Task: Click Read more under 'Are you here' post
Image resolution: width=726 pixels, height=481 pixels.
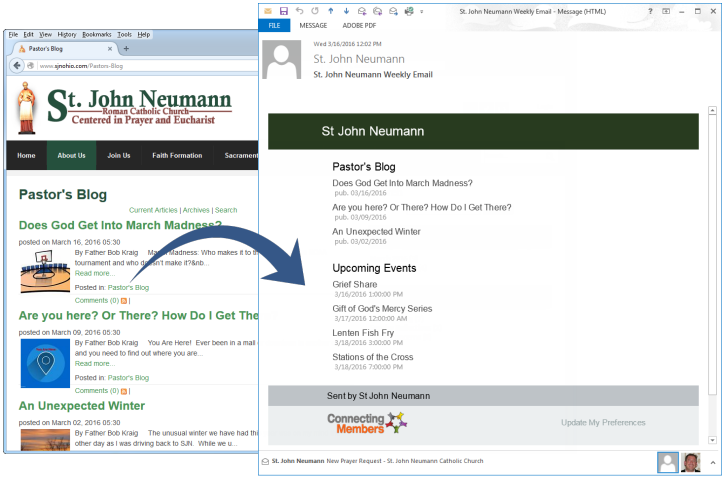Action: [x=94, y=363]
